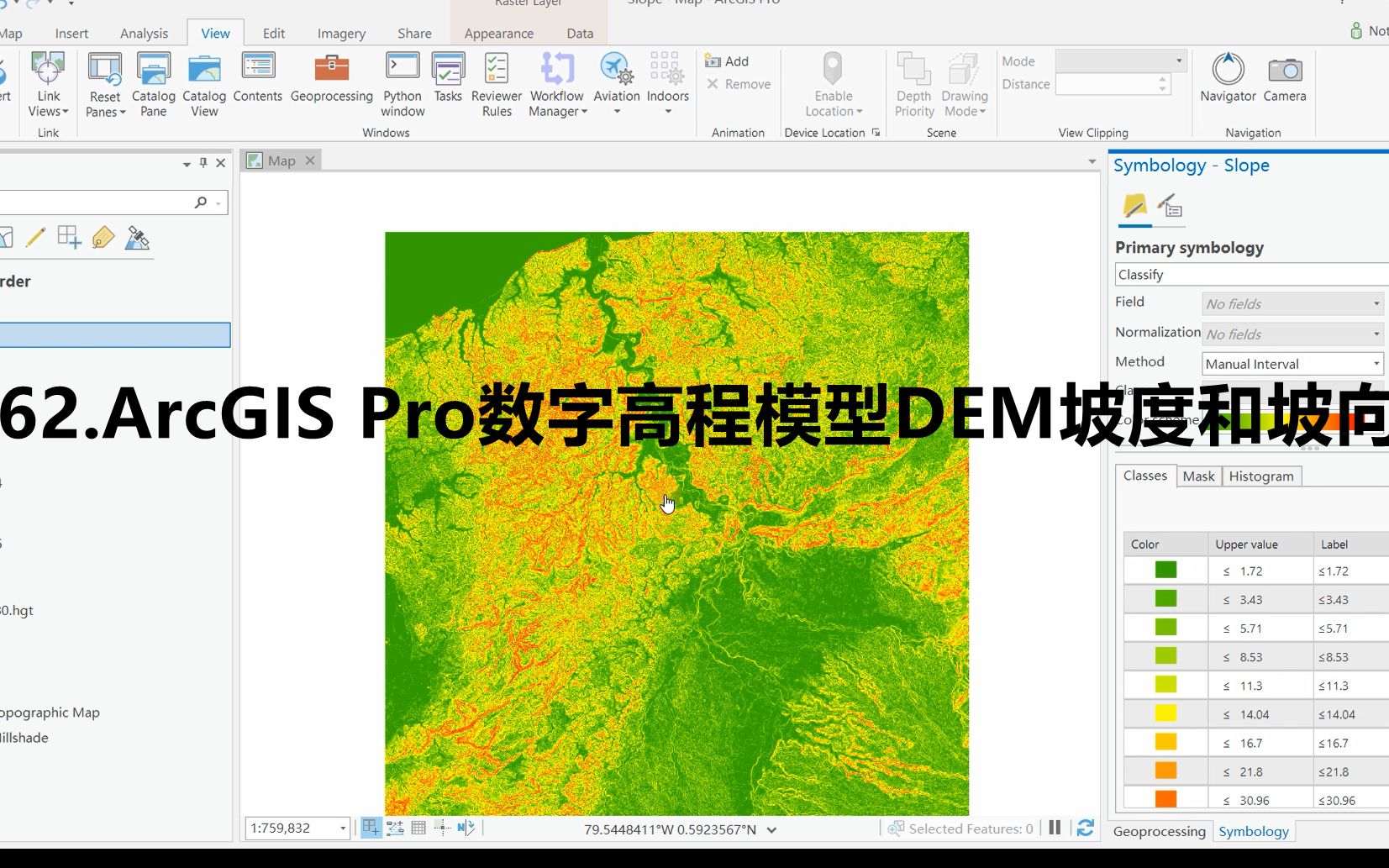
Task: Click the pencil edit filter icon in Contents
Action: coord(35,238)
